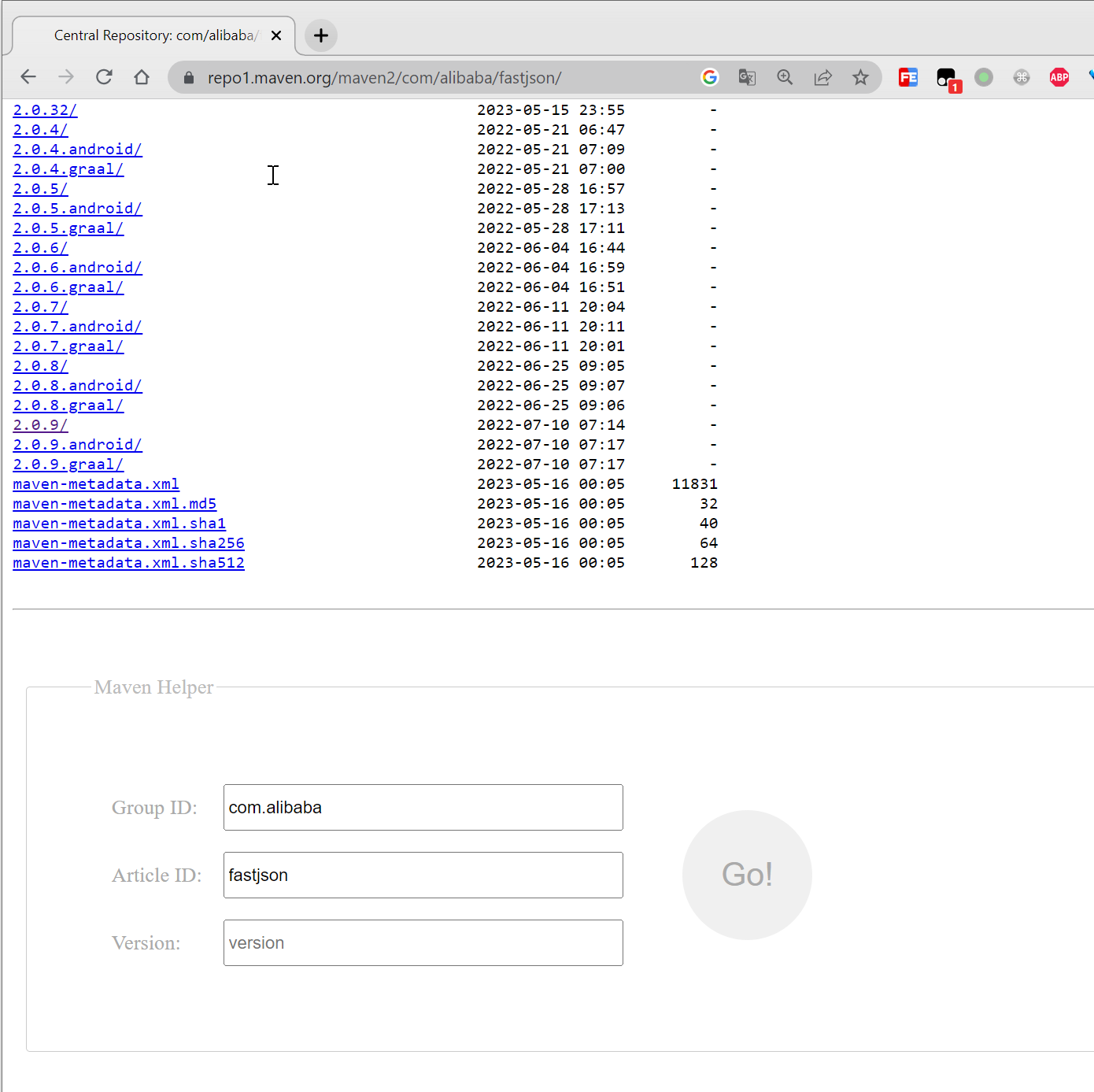Open the 2.0.9.graal/ directory
Image resolution: width=1094 pixels, height=1092 pixels.
pyautogui.click(x=68, y=465)
